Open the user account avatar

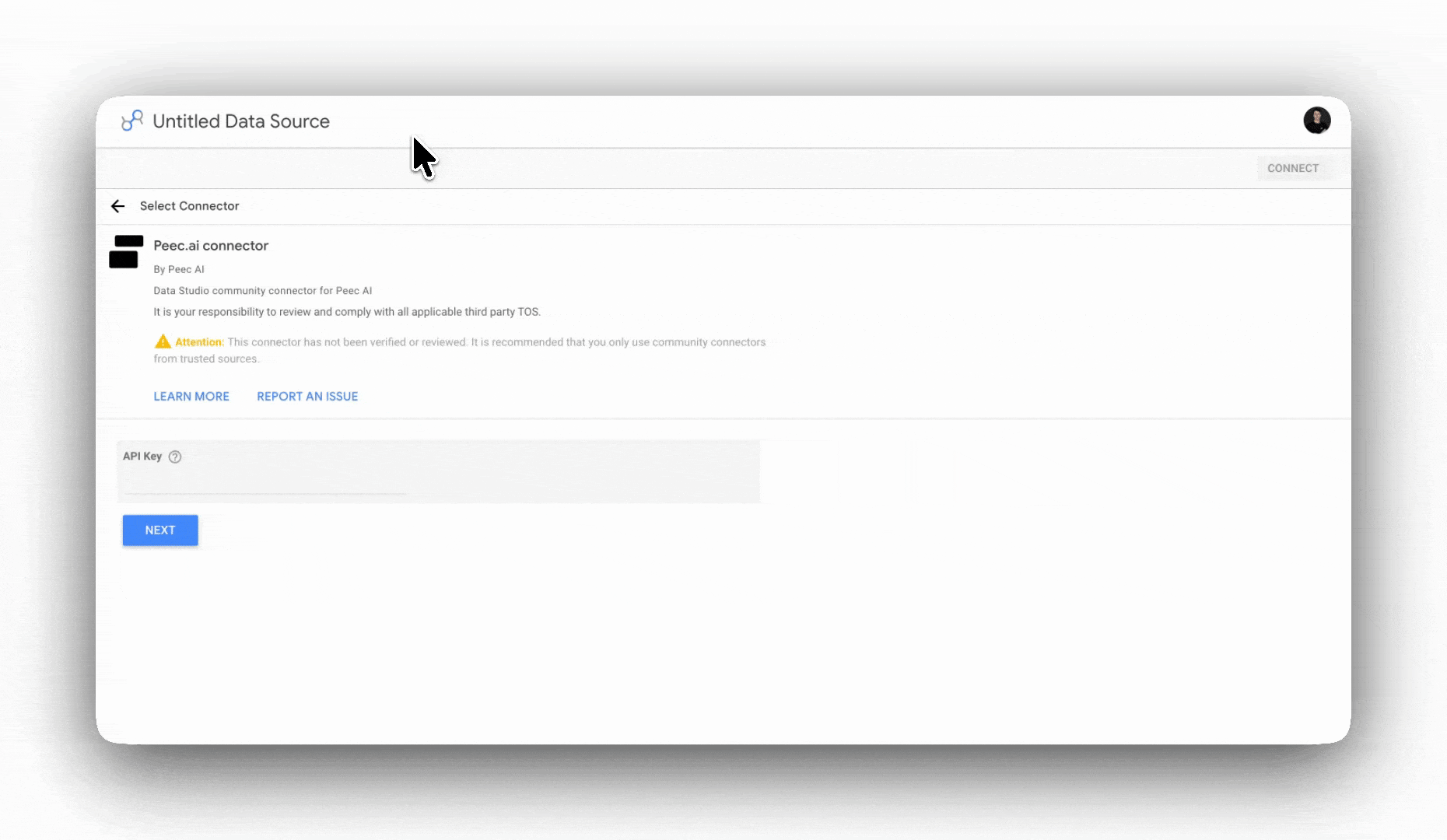pyautogui.click(x=1316, y=121)
